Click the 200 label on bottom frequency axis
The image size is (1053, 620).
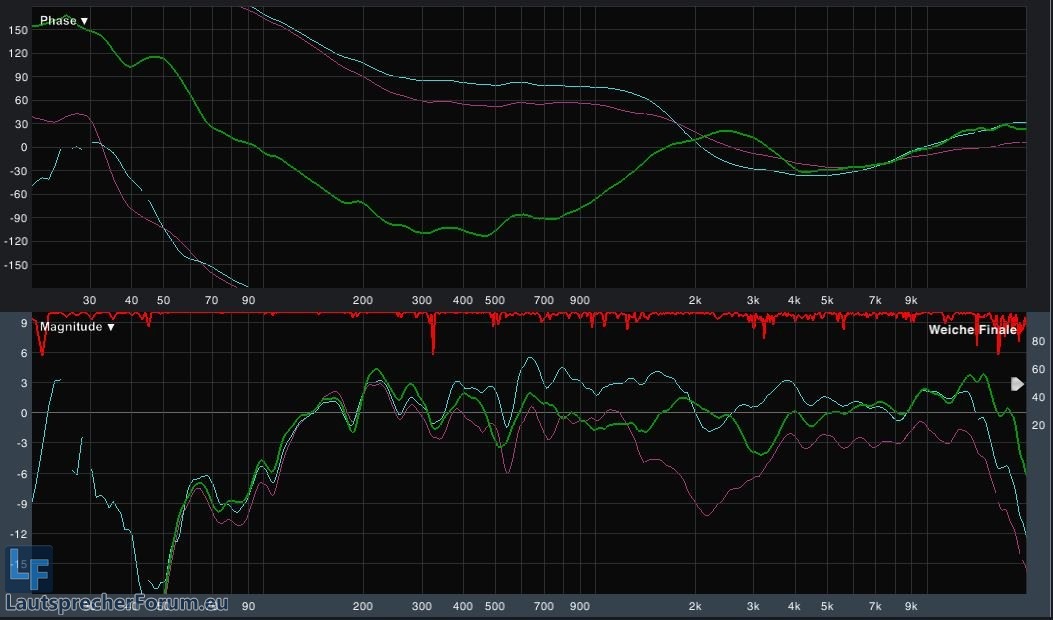tap(362, 606)
